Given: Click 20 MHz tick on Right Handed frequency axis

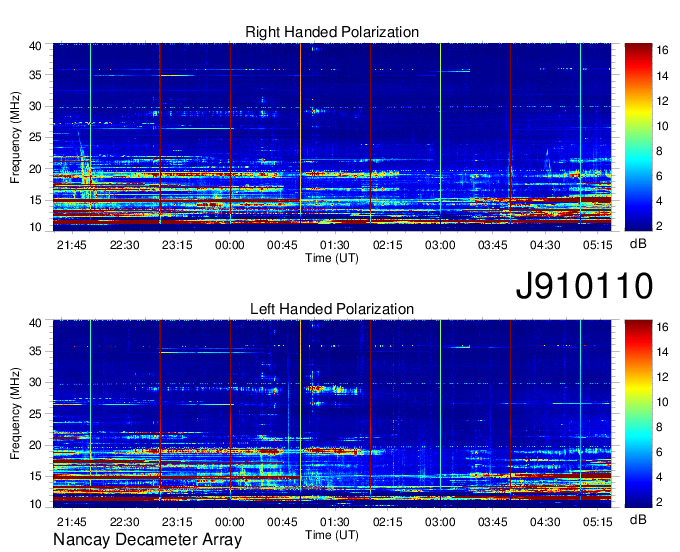Looking at the screenshot, I should pos(35,169).
